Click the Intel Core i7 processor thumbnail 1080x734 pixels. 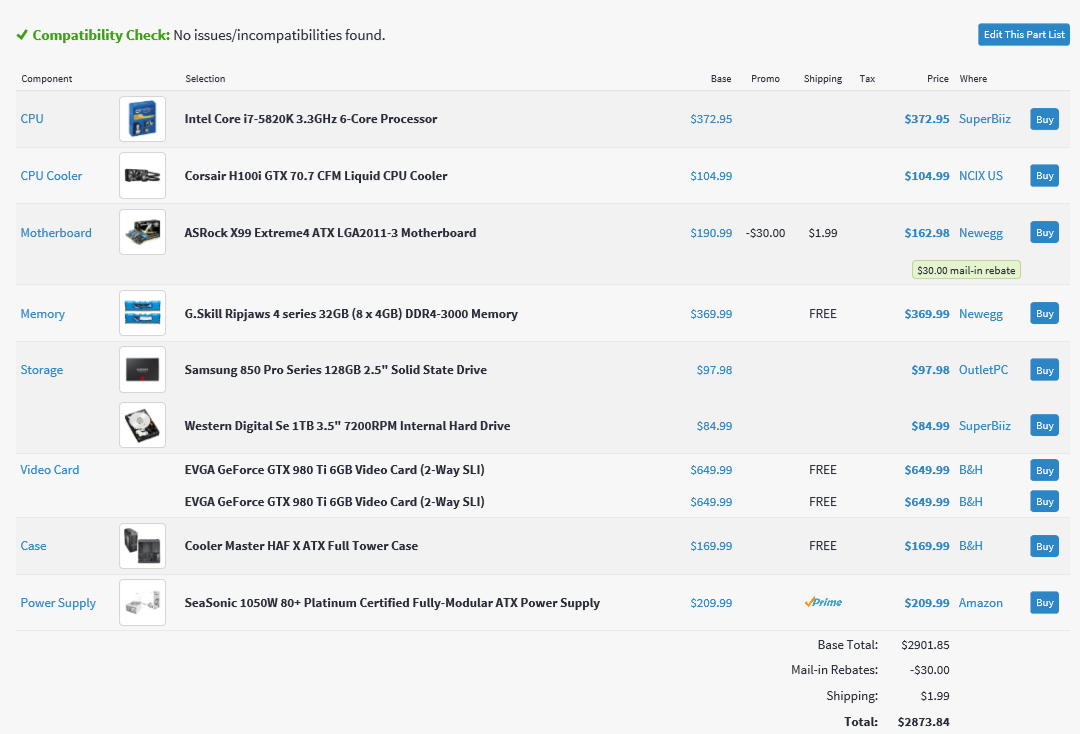pos(142,119)
